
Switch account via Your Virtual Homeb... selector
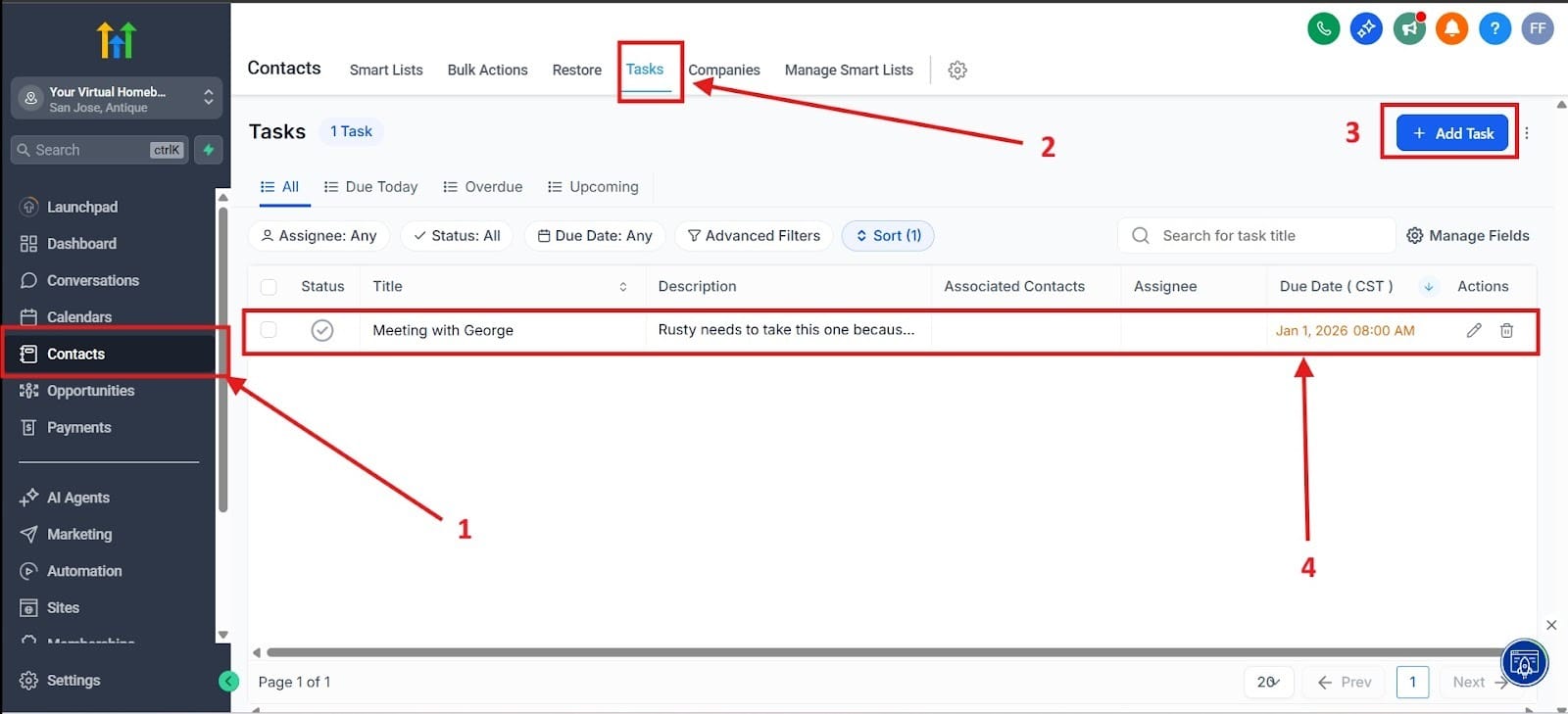coord(117,99)
